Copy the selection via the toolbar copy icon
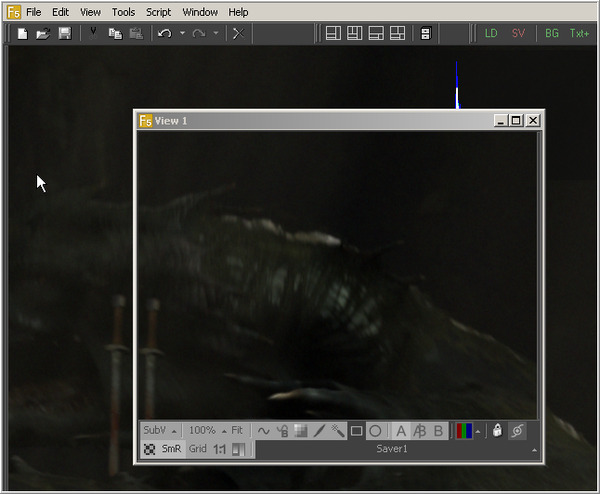The image size is (600, 494). (x=115, y=34)
